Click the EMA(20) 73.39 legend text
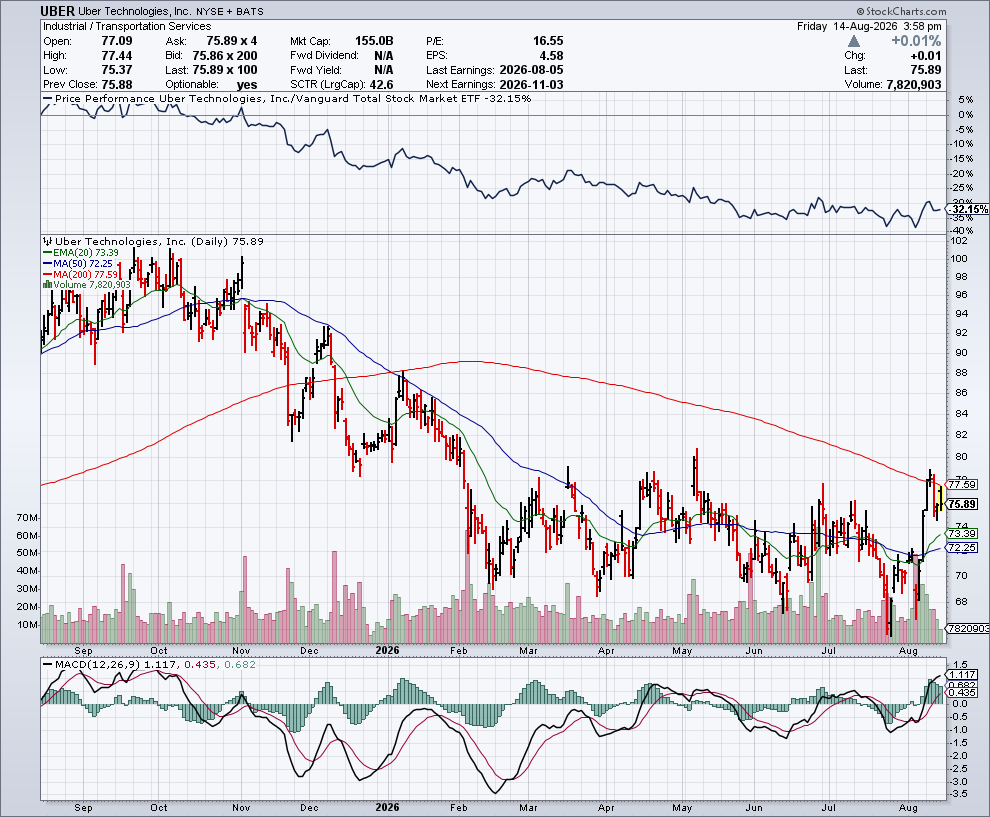Viewport: 990px width, 817px height. 86,253
